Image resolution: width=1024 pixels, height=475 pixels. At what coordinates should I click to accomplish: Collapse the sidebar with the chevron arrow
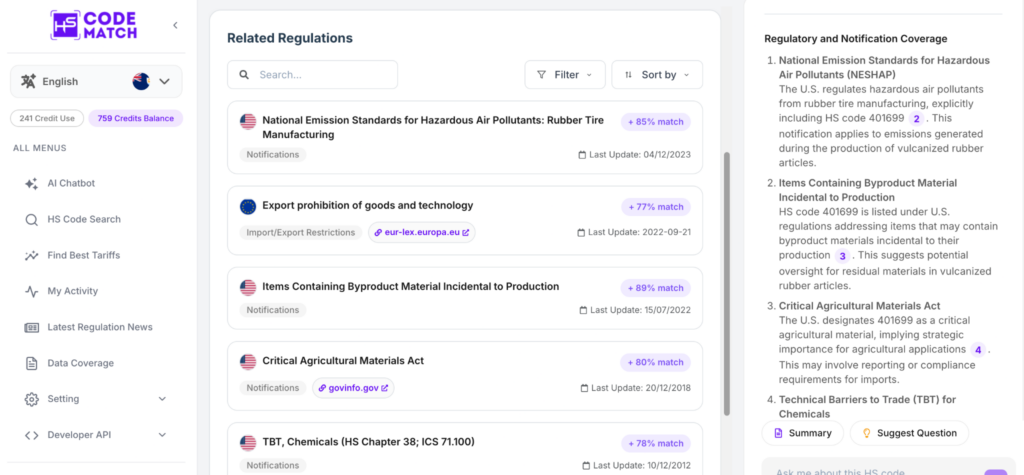175,25
